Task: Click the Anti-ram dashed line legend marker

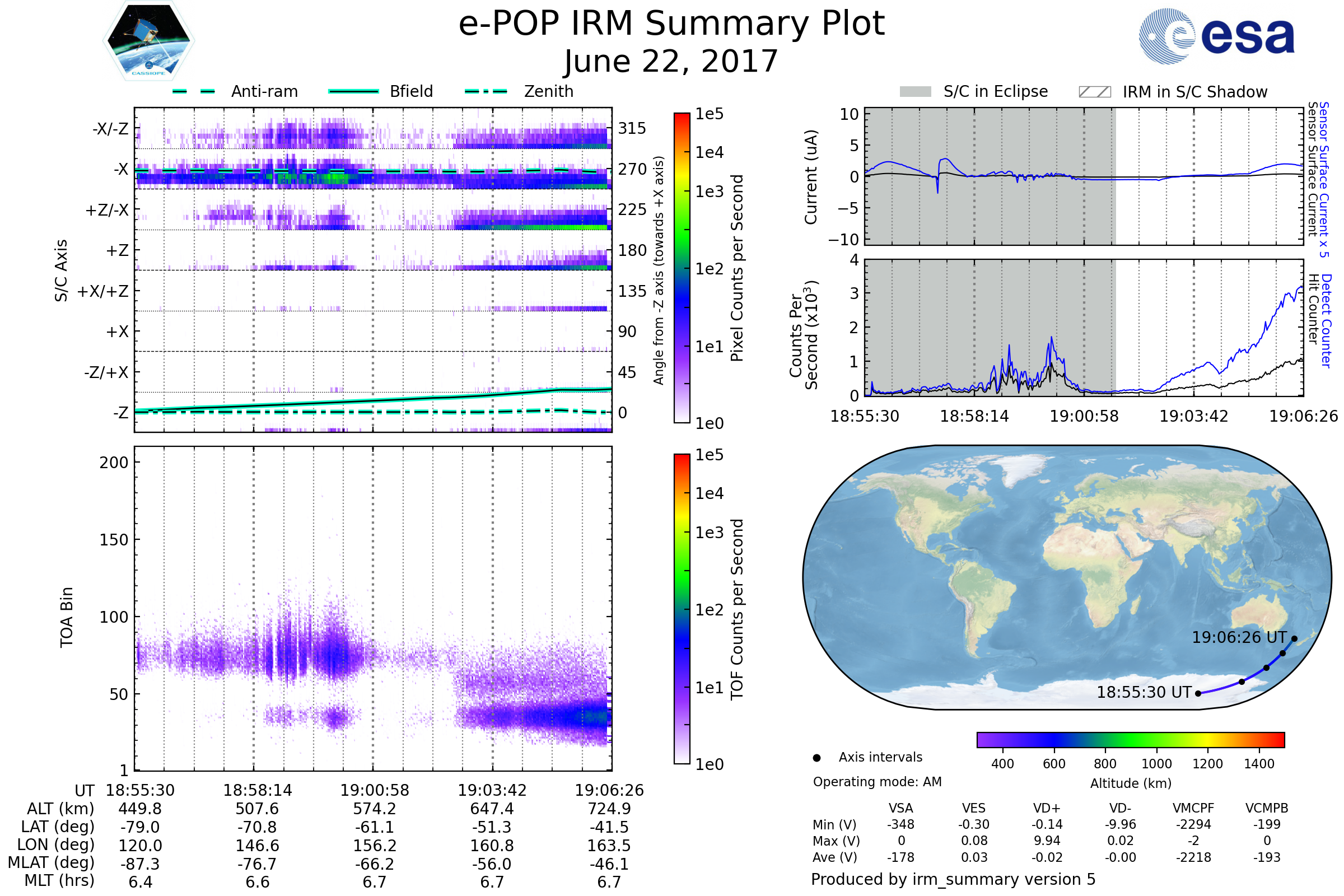Action: pos(194,91)
